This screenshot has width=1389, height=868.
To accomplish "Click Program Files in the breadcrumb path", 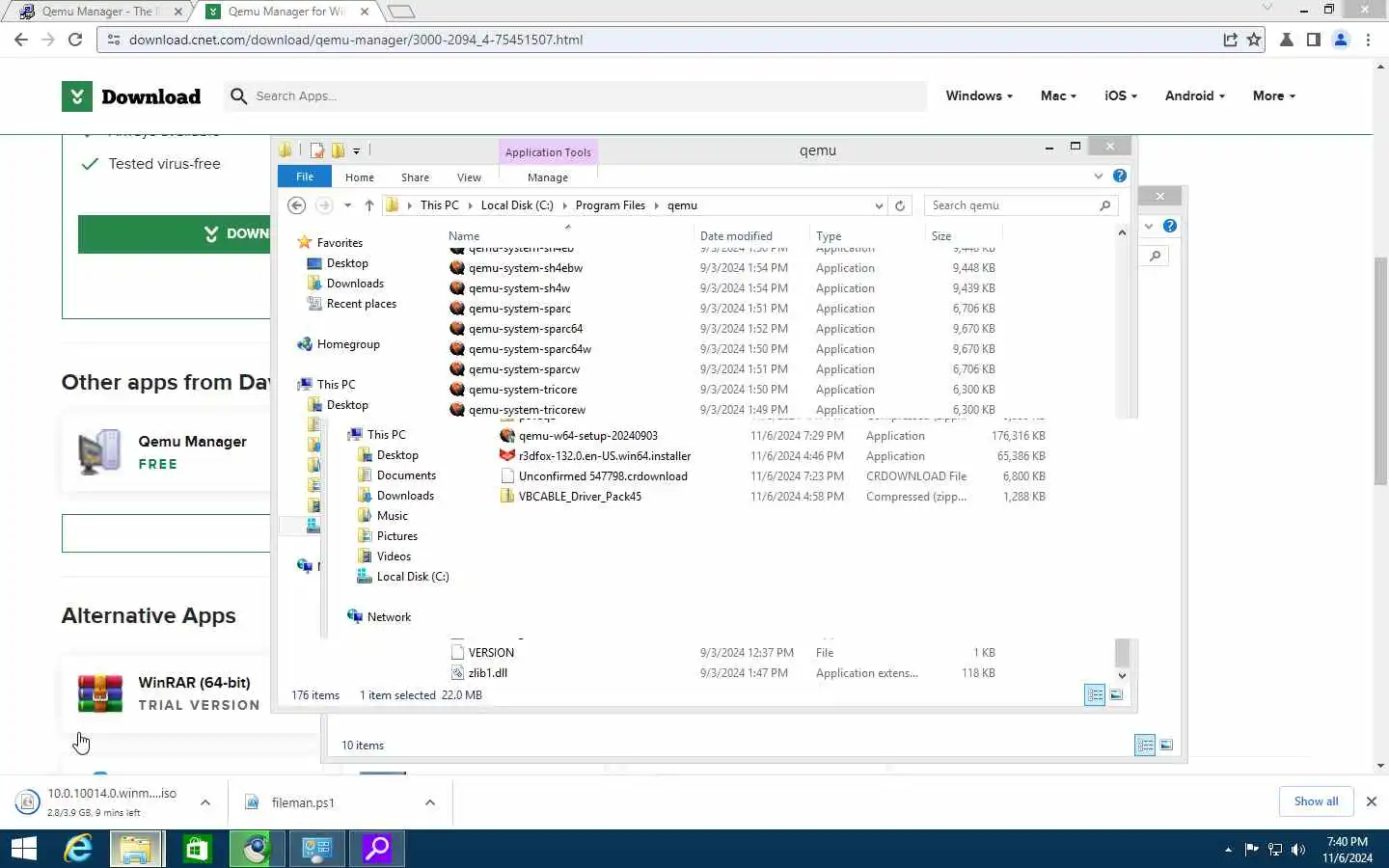I will 610,205.
